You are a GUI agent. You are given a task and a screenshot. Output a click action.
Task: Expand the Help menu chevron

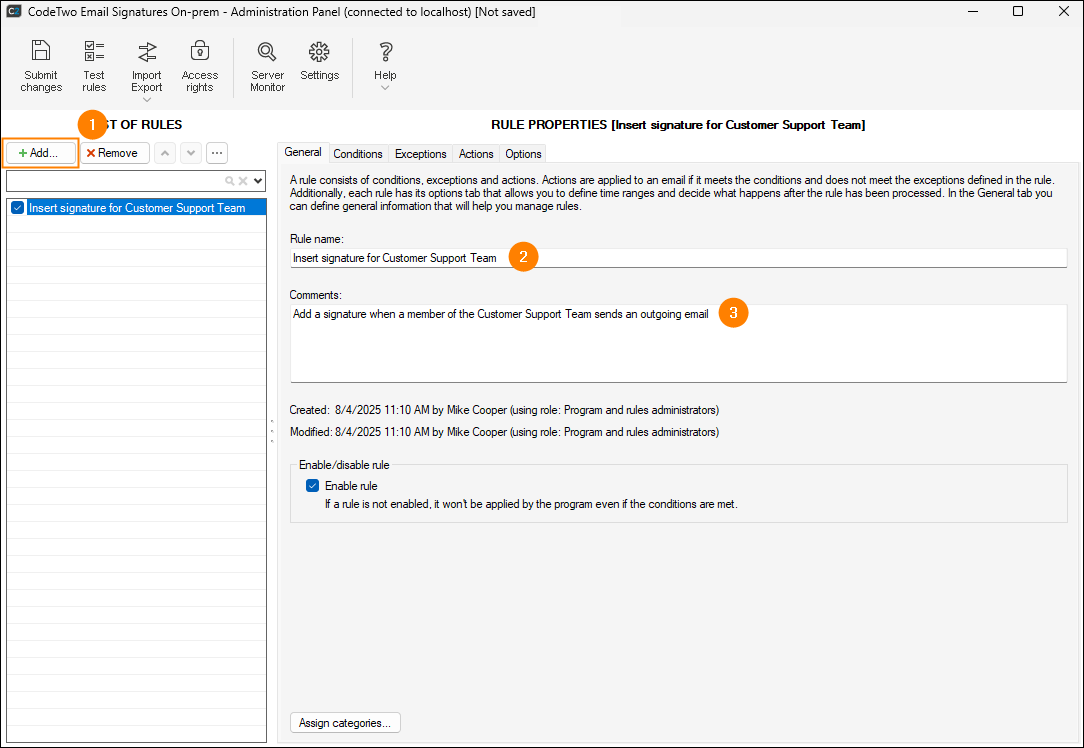[385, 88]
